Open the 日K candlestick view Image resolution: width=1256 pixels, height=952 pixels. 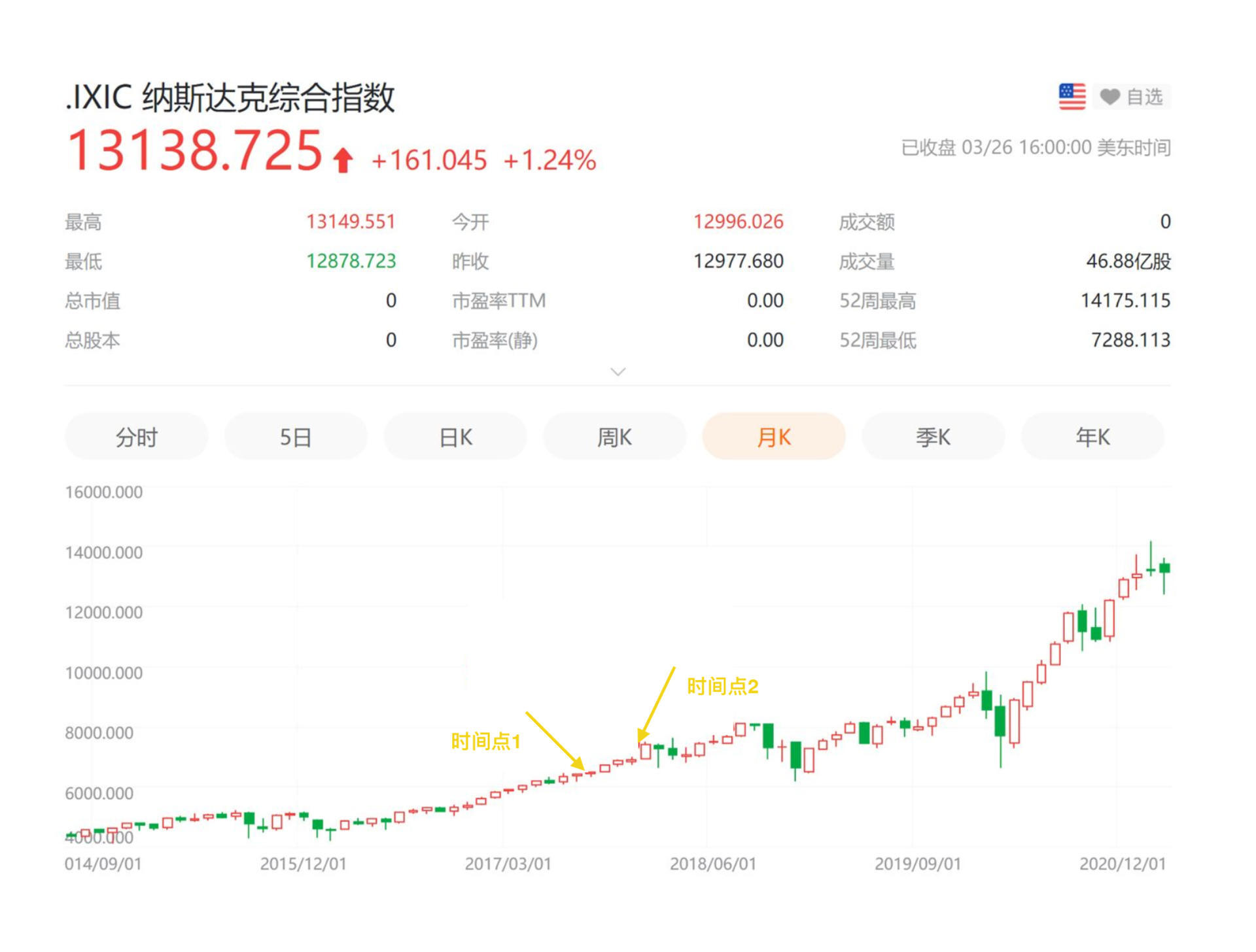(455, 437)
